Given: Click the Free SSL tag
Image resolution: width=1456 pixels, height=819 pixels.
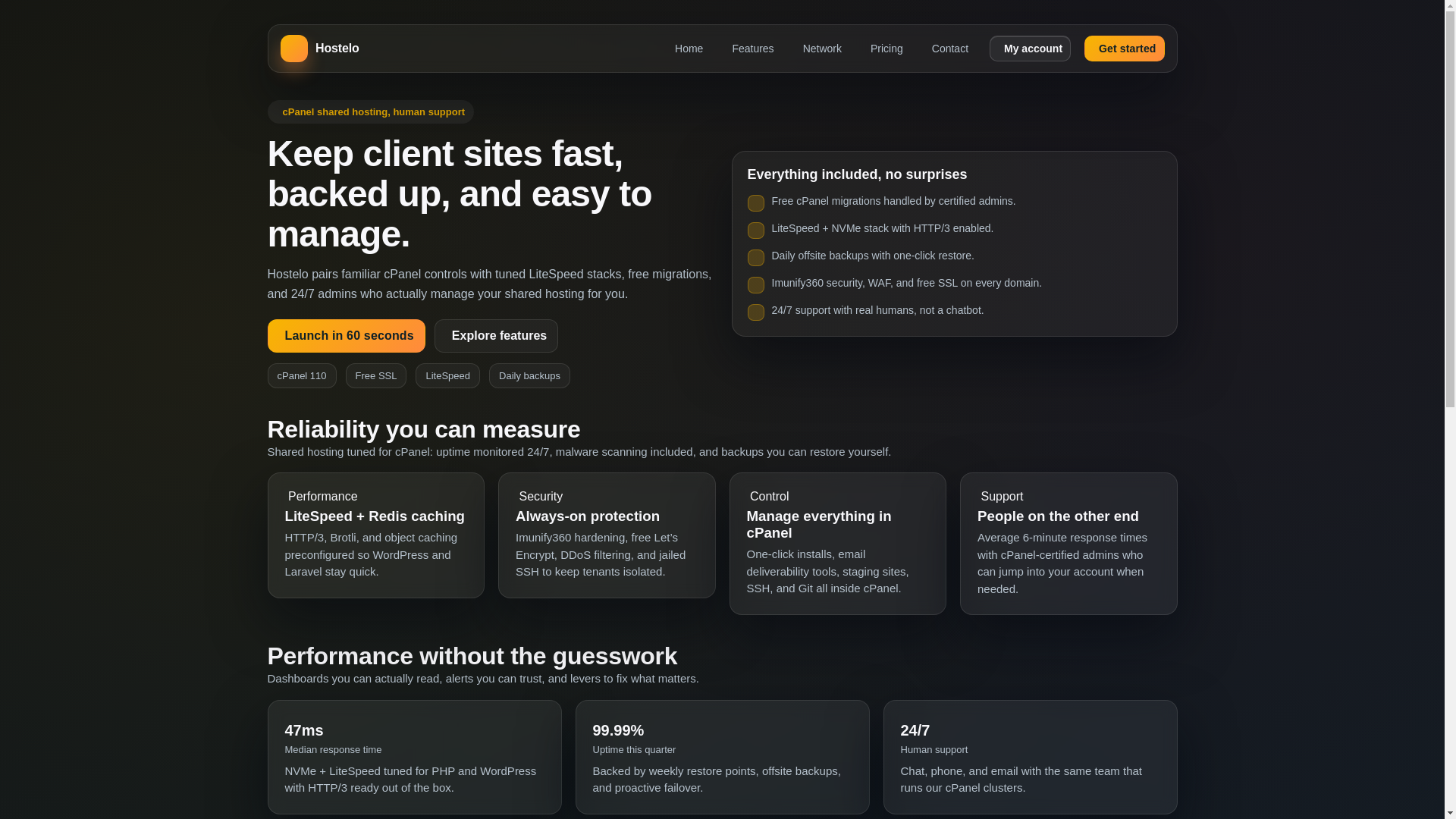Looking at the screenshot, I should click(375, 376).
